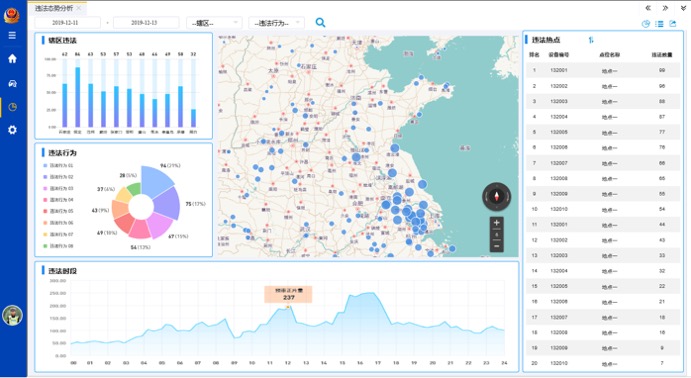Select the 违法态势分析 tab
The width and height of the screenshot is (691, 378).
[x=54, y=8]
